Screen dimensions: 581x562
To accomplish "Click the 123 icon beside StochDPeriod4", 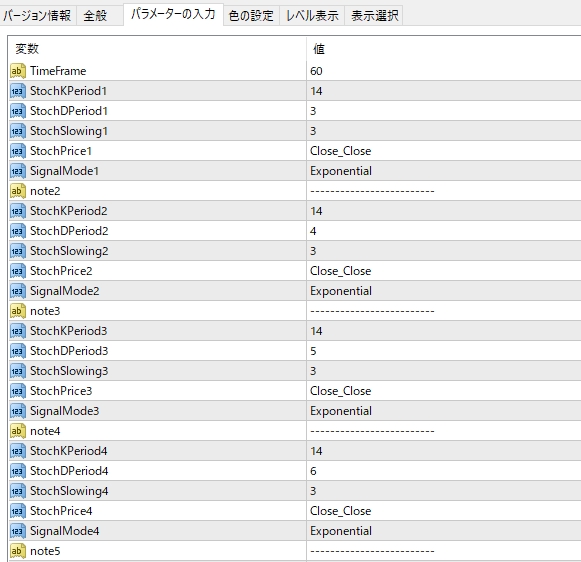I will click(x=18, y=471).
